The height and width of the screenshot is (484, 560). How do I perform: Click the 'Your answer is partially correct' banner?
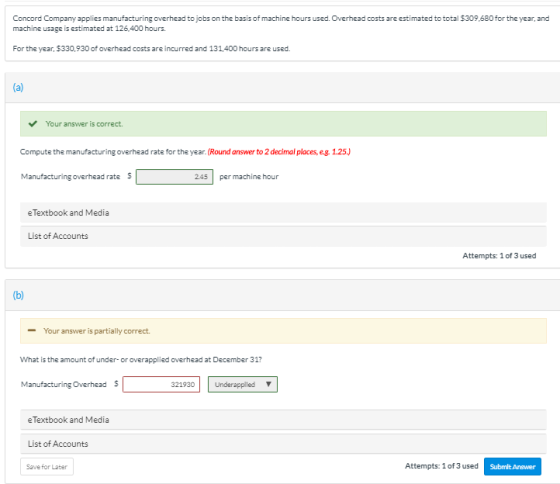pos(283,331)
